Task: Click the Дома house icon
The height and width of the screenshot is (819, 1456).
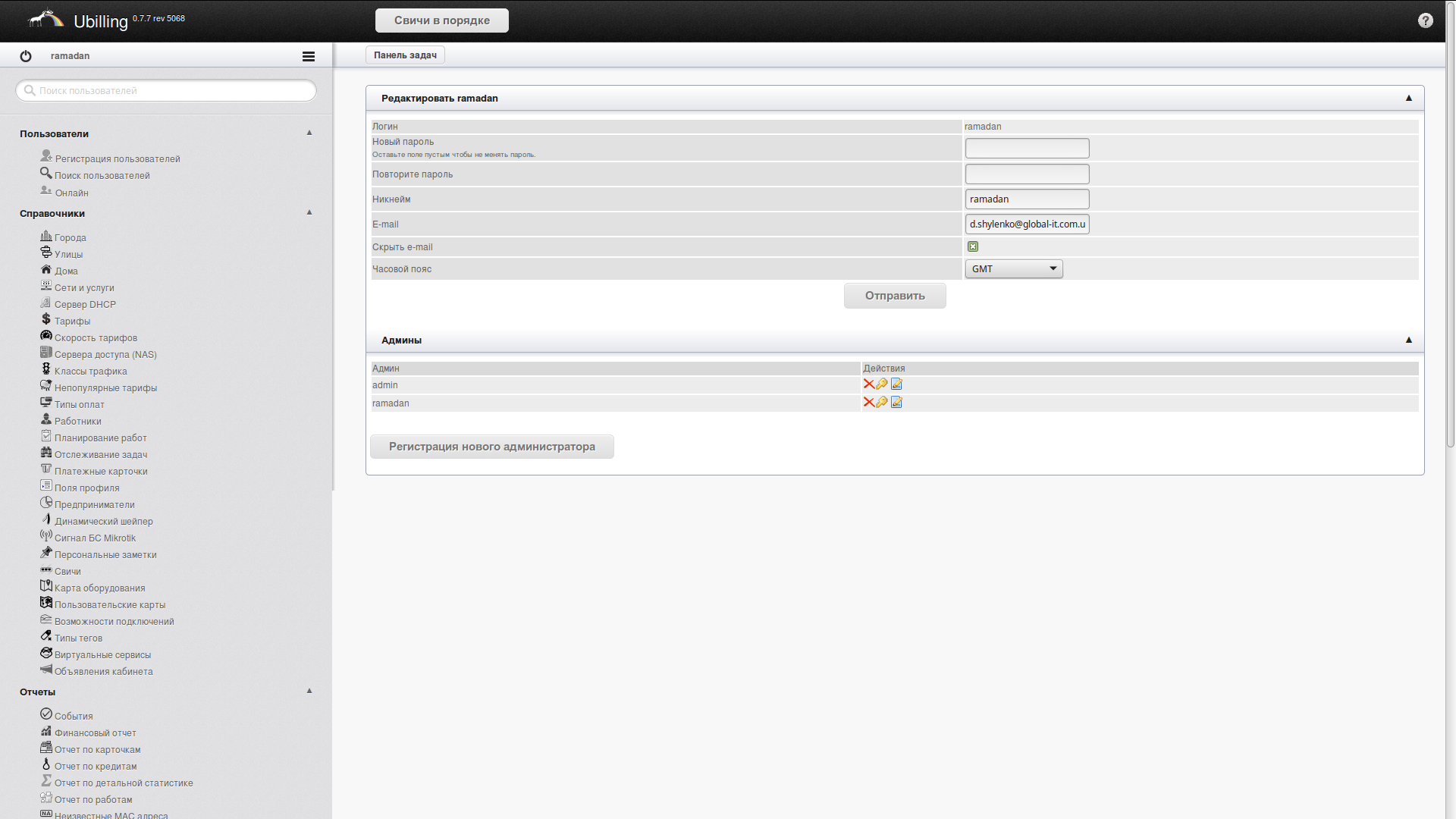Action: click(46, 269)
